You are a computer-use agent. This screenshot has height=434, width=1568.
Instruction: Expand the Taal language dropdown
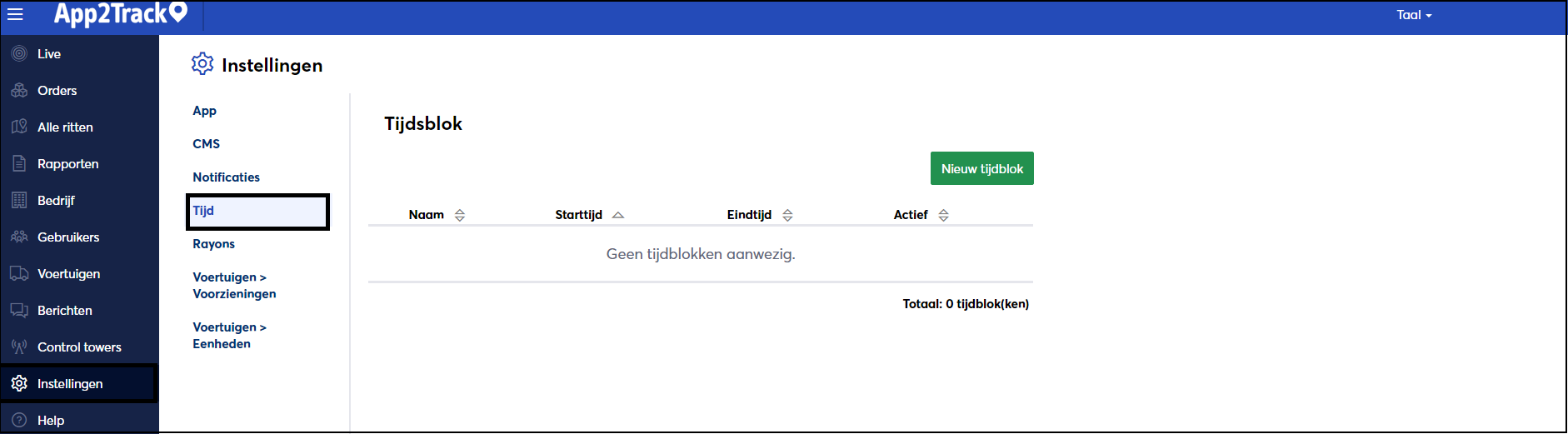1414,15
